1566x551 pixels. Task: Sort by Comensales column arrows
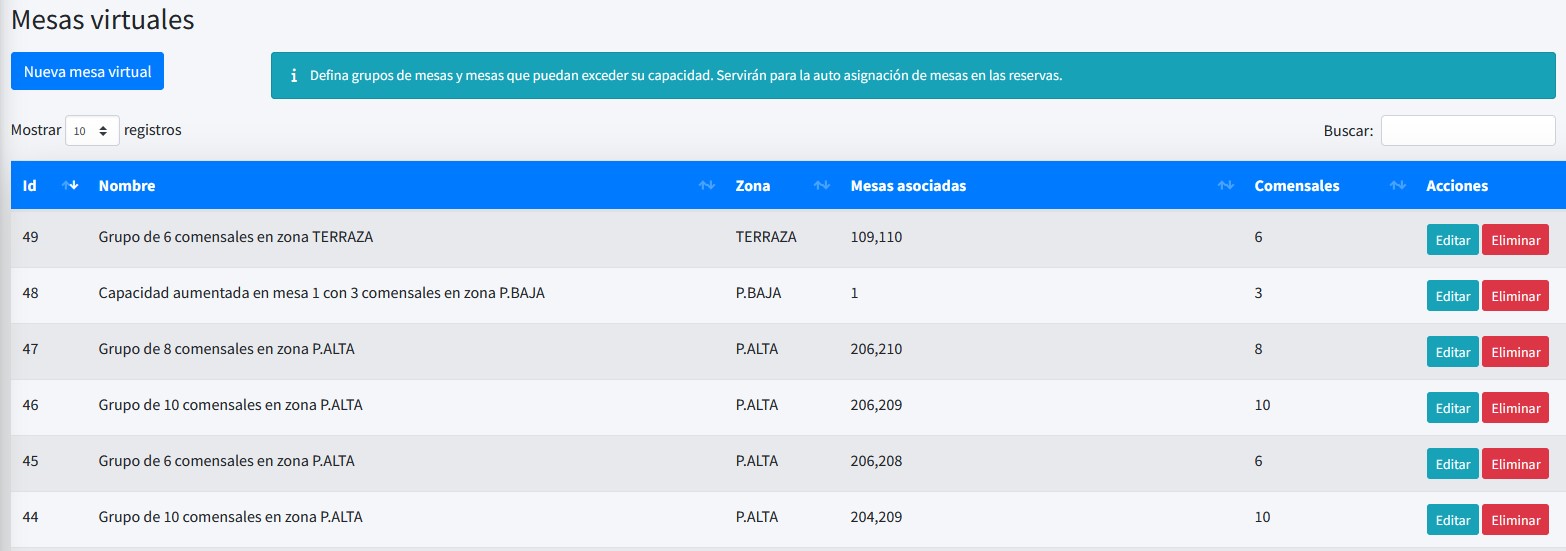pos(1397,186)
